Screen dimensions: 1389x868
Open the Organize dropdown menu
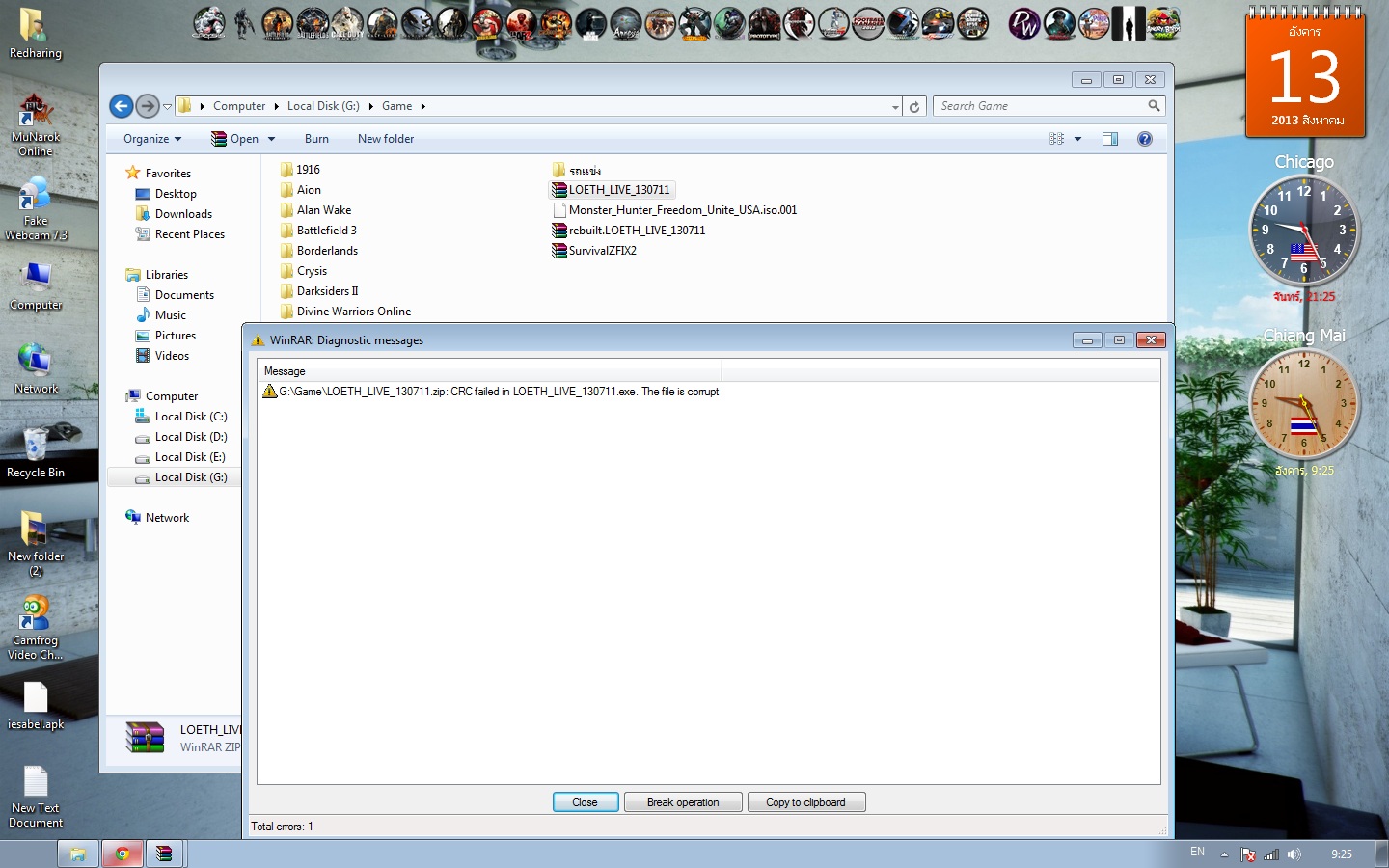tap(152, 139)
